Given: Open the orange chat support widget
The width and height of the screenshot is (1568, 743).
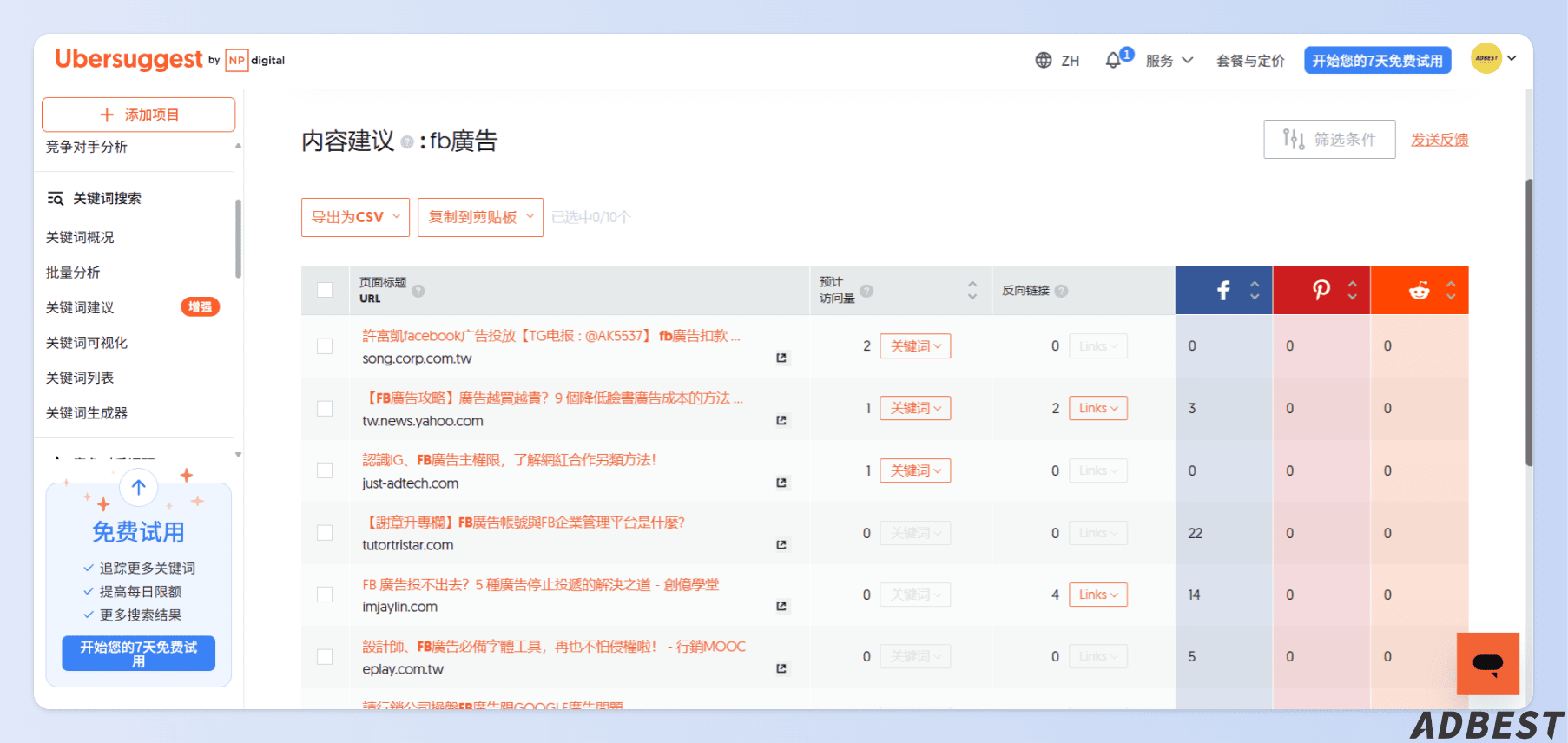Looking at the screenshot, I should pos(1488,664).
